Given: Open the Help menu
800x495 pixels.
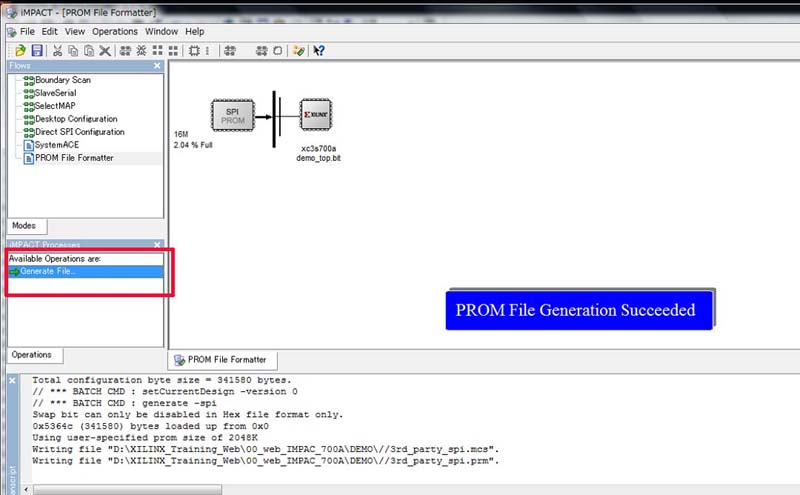Looking at the screenshot, I should [194, 32].
